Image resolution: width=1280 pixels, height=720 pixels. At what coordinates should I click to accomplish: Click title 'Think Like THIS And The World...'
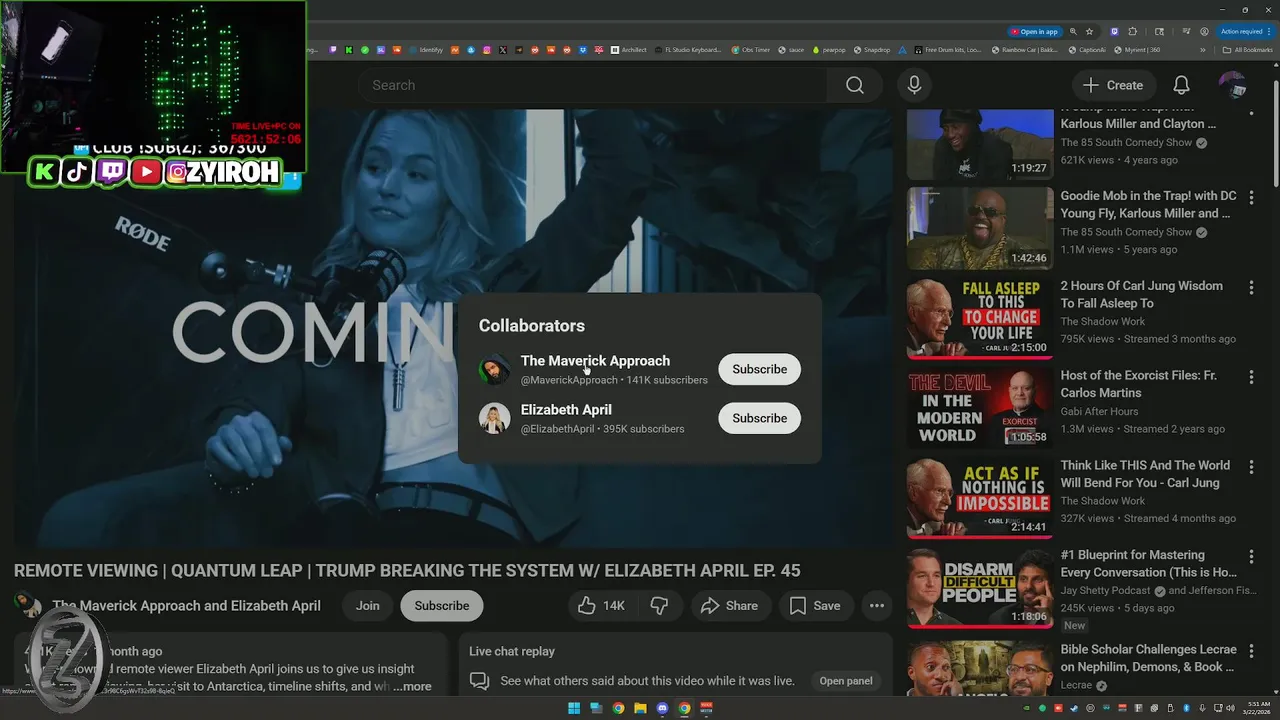pos(1145,474)
